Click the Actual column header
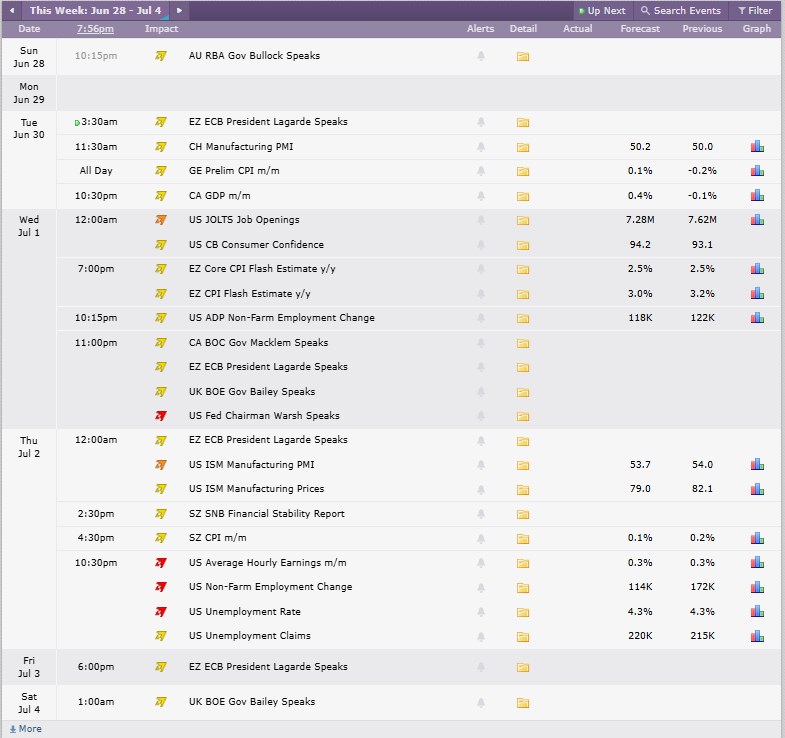Image resolution: width=785 pixels, height=738 pixels. pos(577,29)
